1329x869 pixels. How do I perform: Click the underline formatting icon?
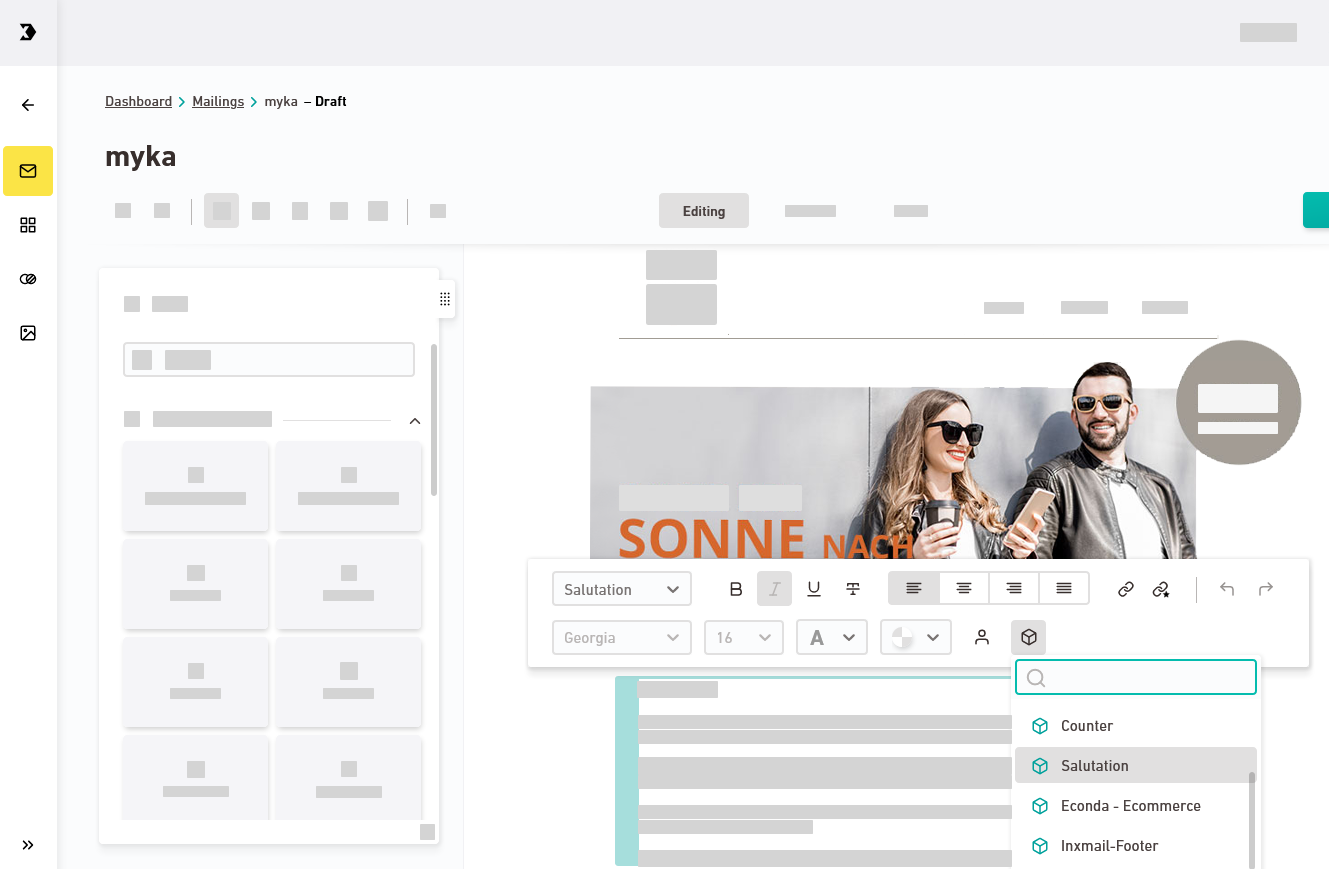(813, 589)
